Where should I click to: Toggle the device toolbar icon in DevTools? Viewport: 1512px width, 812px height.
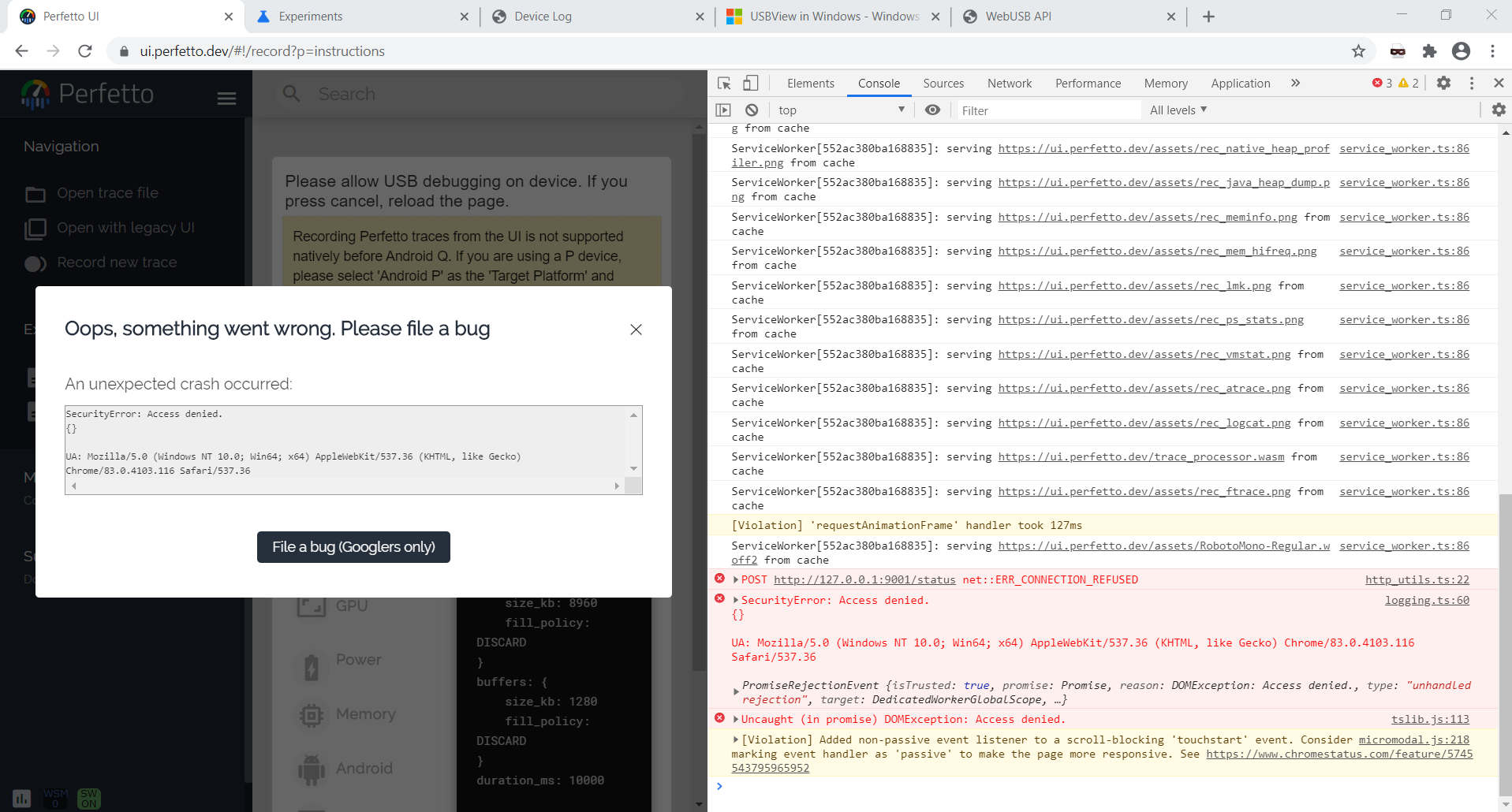pyautogui.click(x=751, y=83)
